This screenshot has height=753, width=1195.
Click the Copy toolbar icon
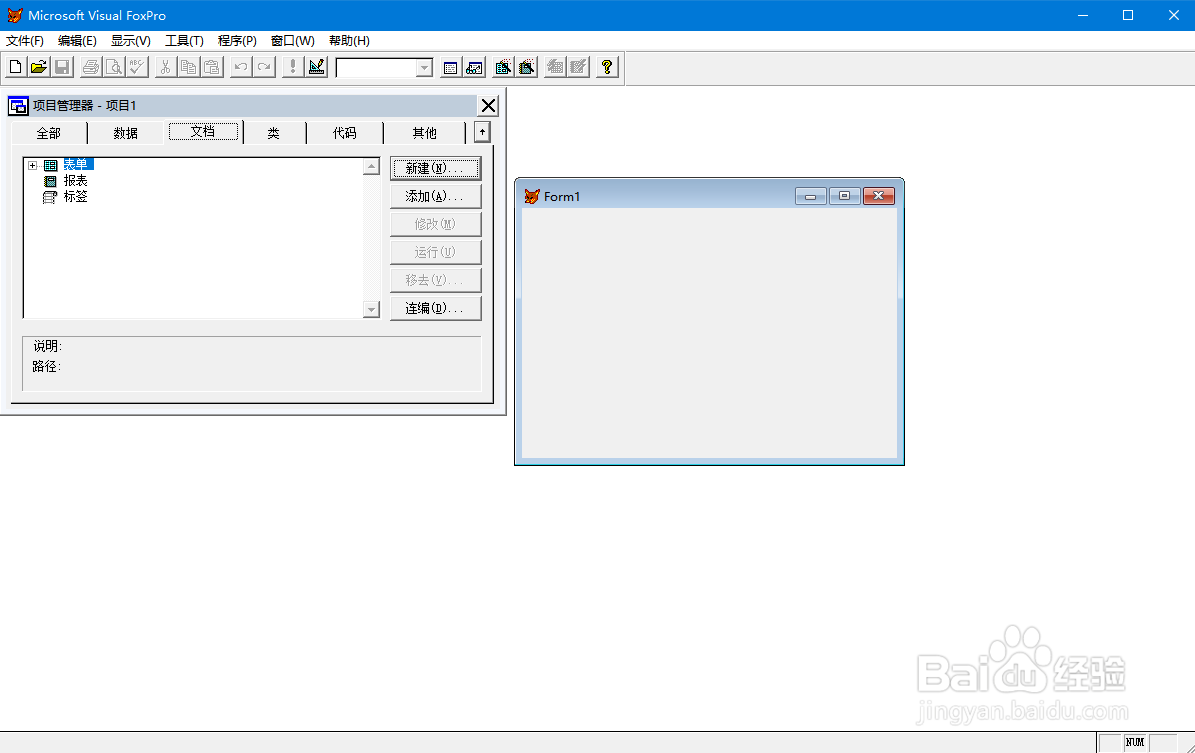pos(188,67)
